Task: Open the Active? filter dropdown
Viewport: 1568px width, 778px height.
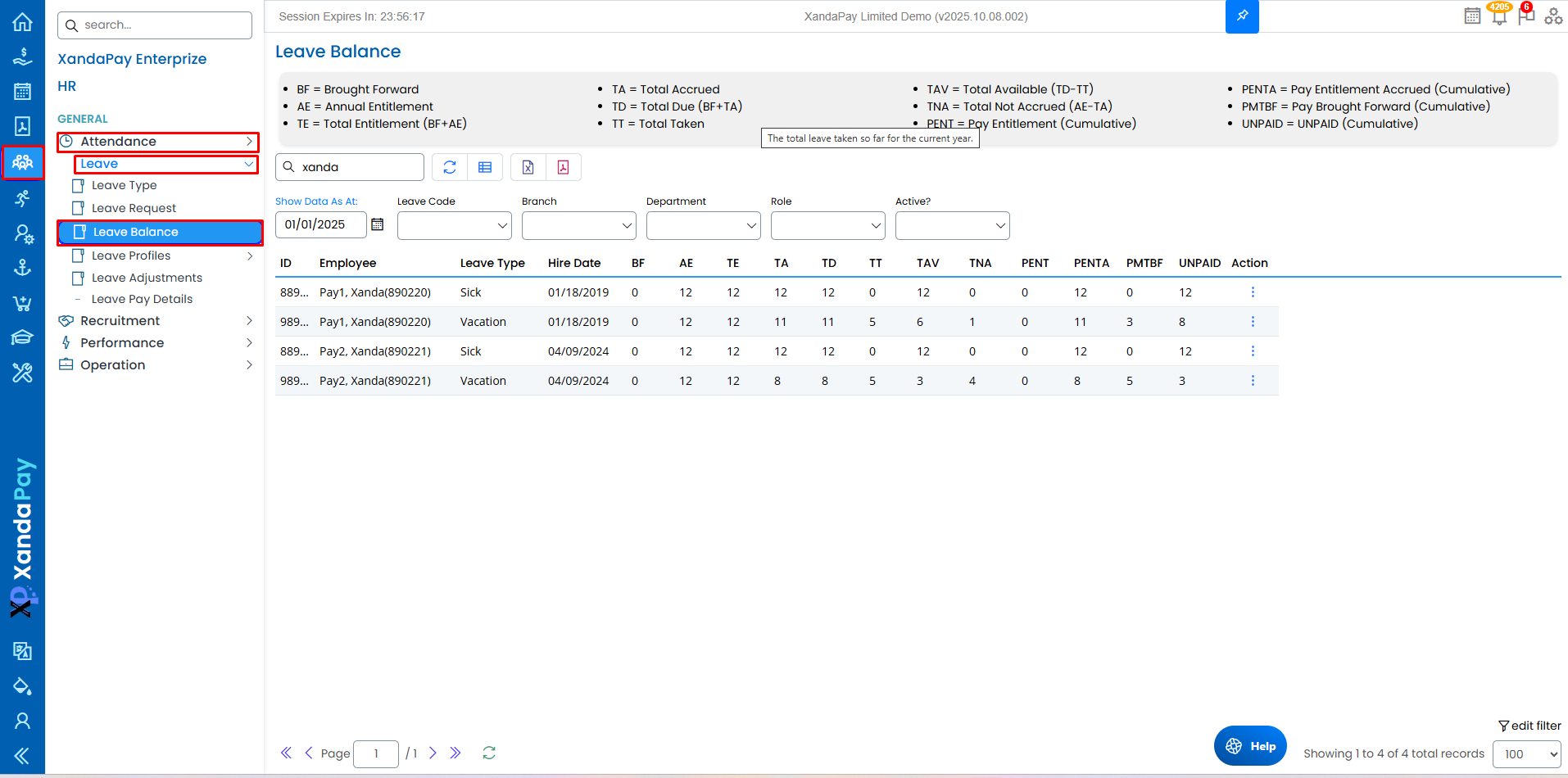Action: point(952,225)
